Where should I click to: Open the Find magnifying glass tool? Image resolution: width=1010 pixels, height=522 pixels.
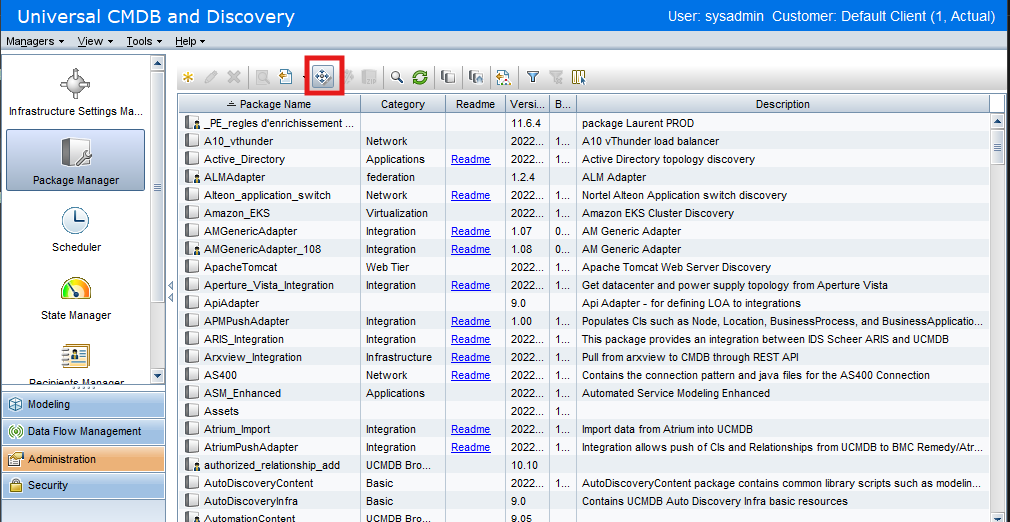point(397,78)
